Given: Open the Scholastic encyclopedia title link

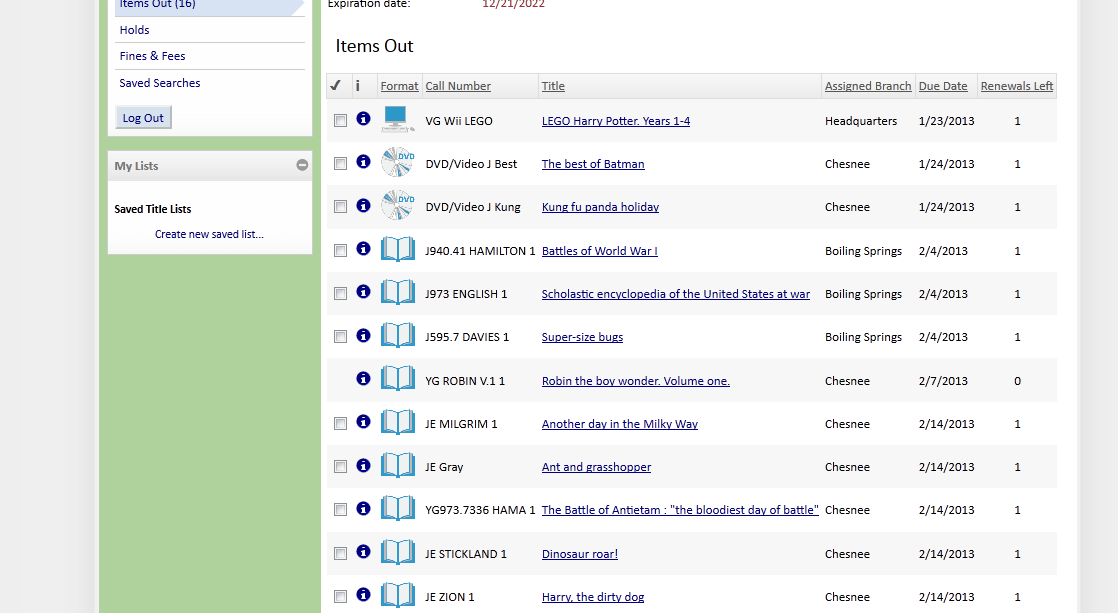Looking at the screenshot, I should (675, 294).
